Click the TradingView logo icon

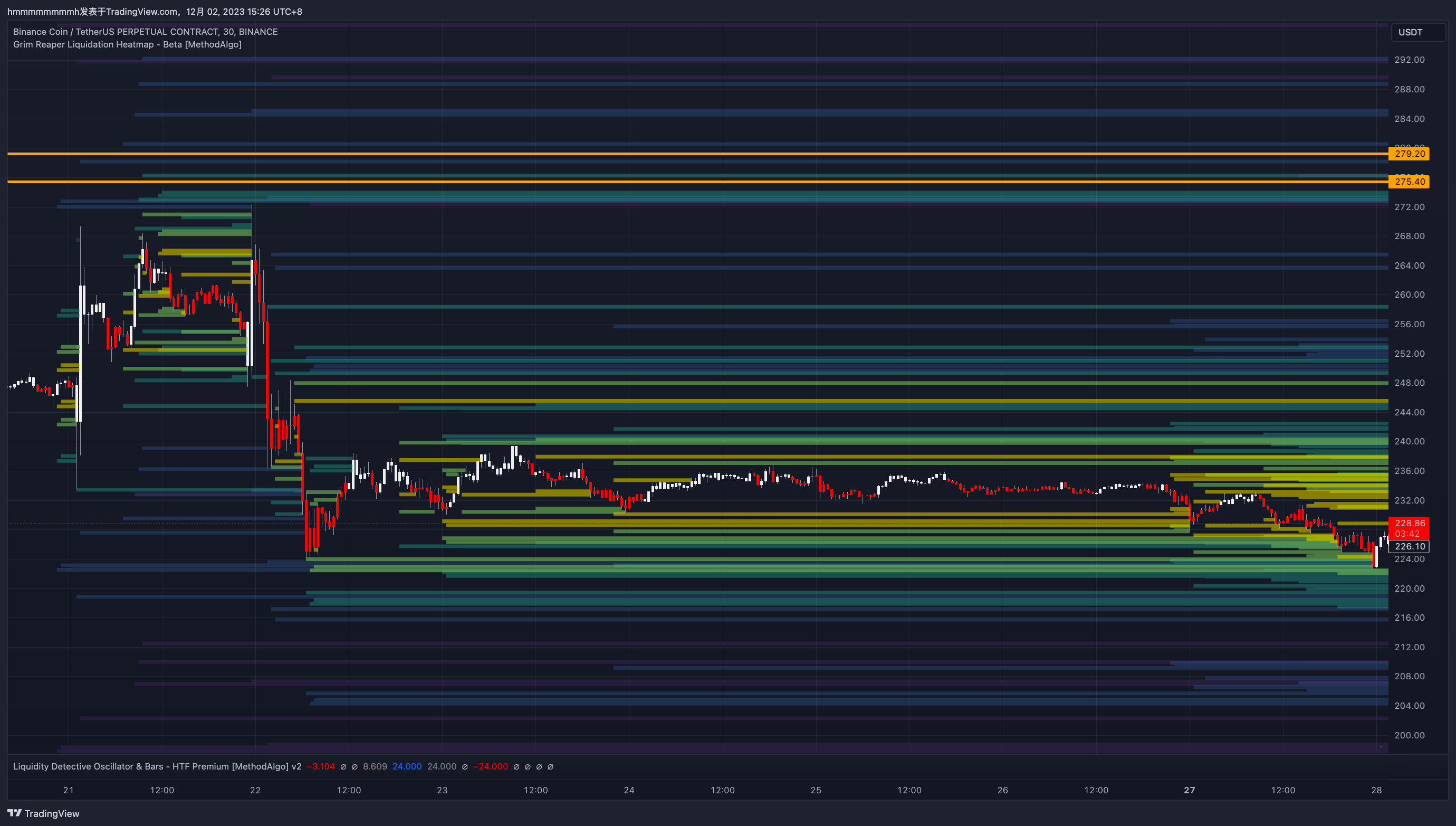(14, 813)
